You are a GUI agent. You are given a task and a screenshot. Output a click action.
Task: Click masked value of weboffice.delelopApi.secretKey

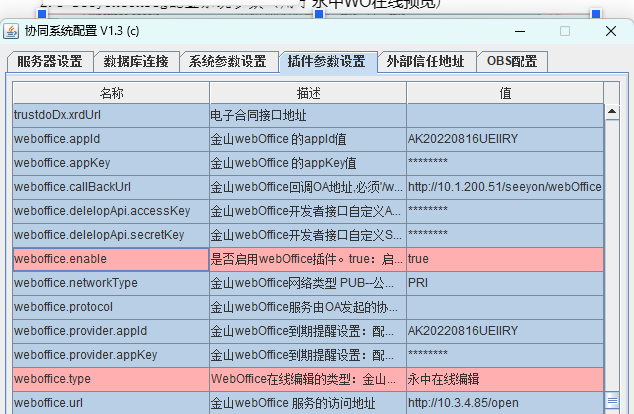click(x=505, y=235)
